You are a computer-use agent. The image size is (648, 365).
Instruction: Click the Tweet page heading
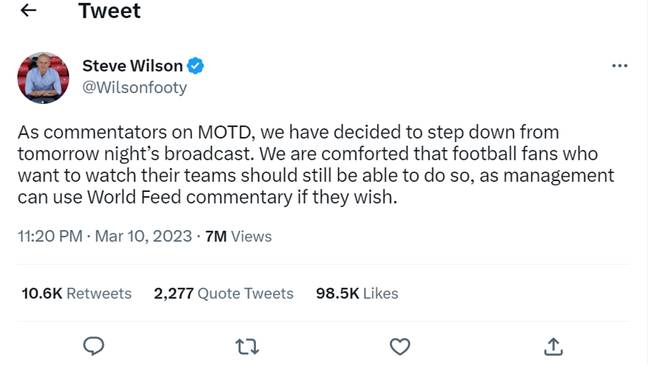[x=110, y=11]
